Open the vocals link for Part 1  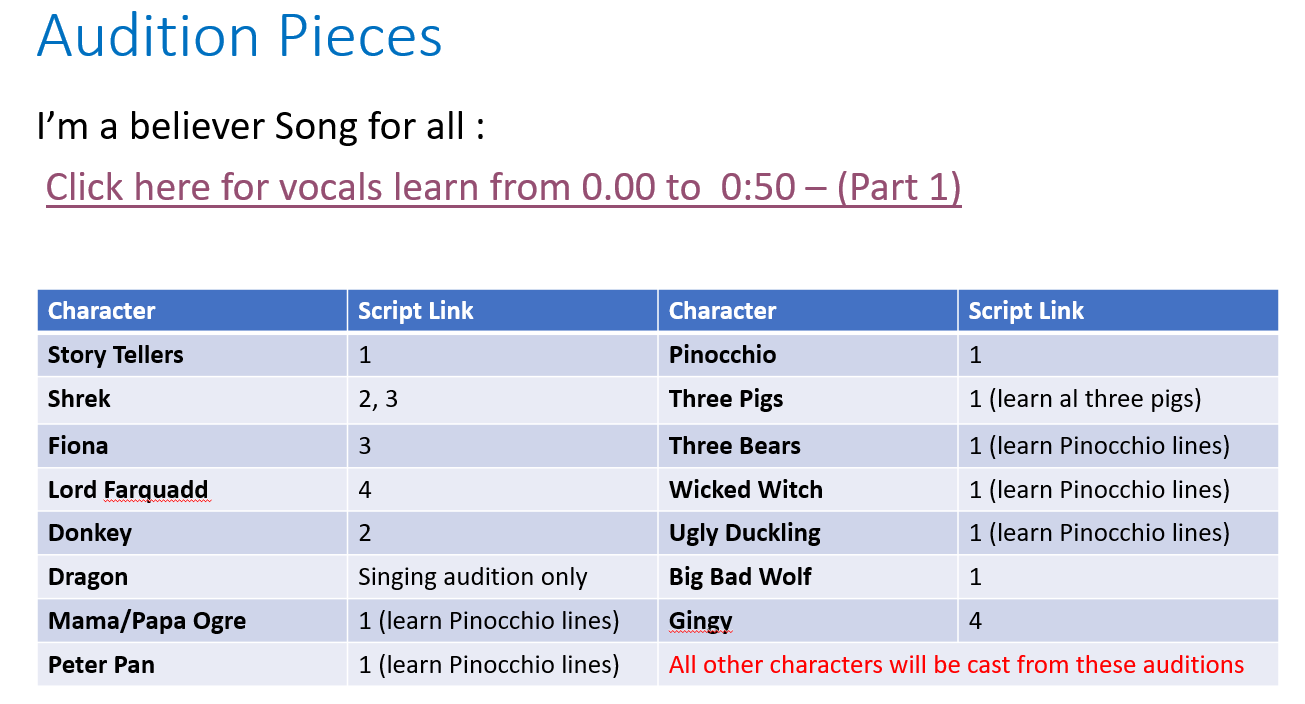[x=503, y=187]
